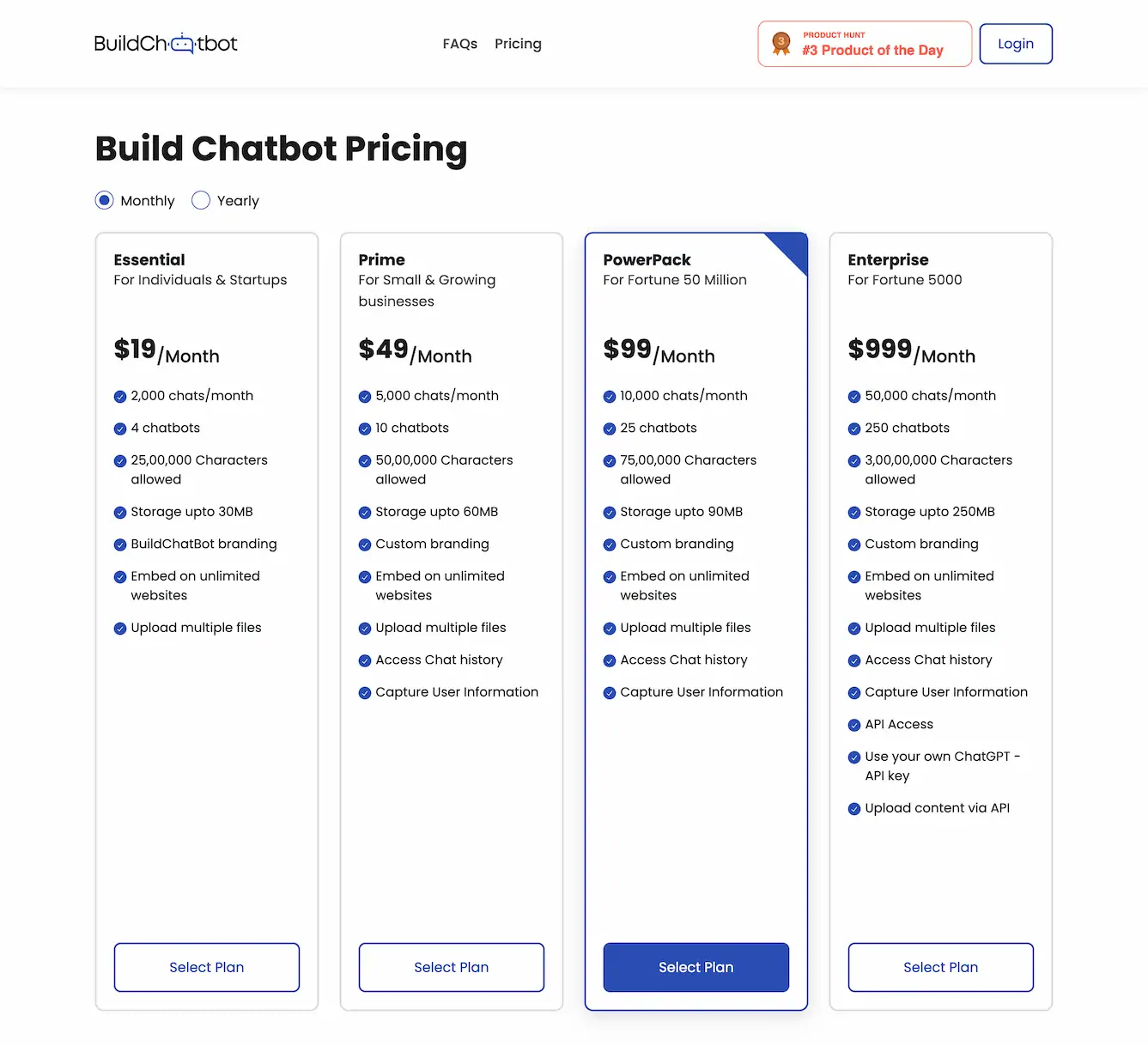Click the checkmark beside Custom branding in Prime

click(365, 544)
